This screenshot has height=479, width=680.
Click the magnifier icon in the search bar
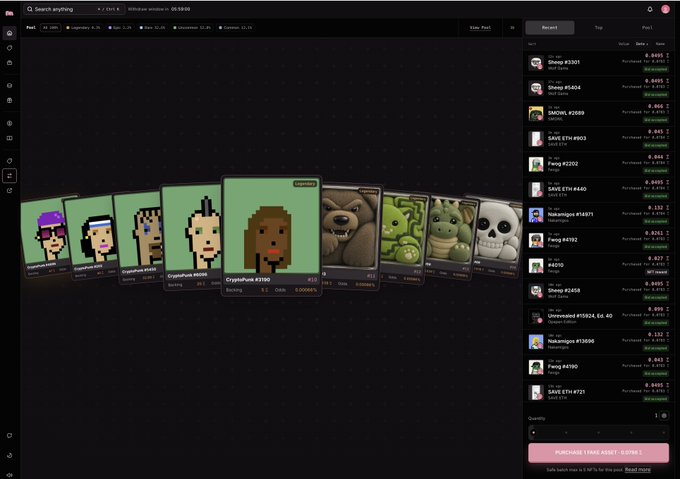29,9
